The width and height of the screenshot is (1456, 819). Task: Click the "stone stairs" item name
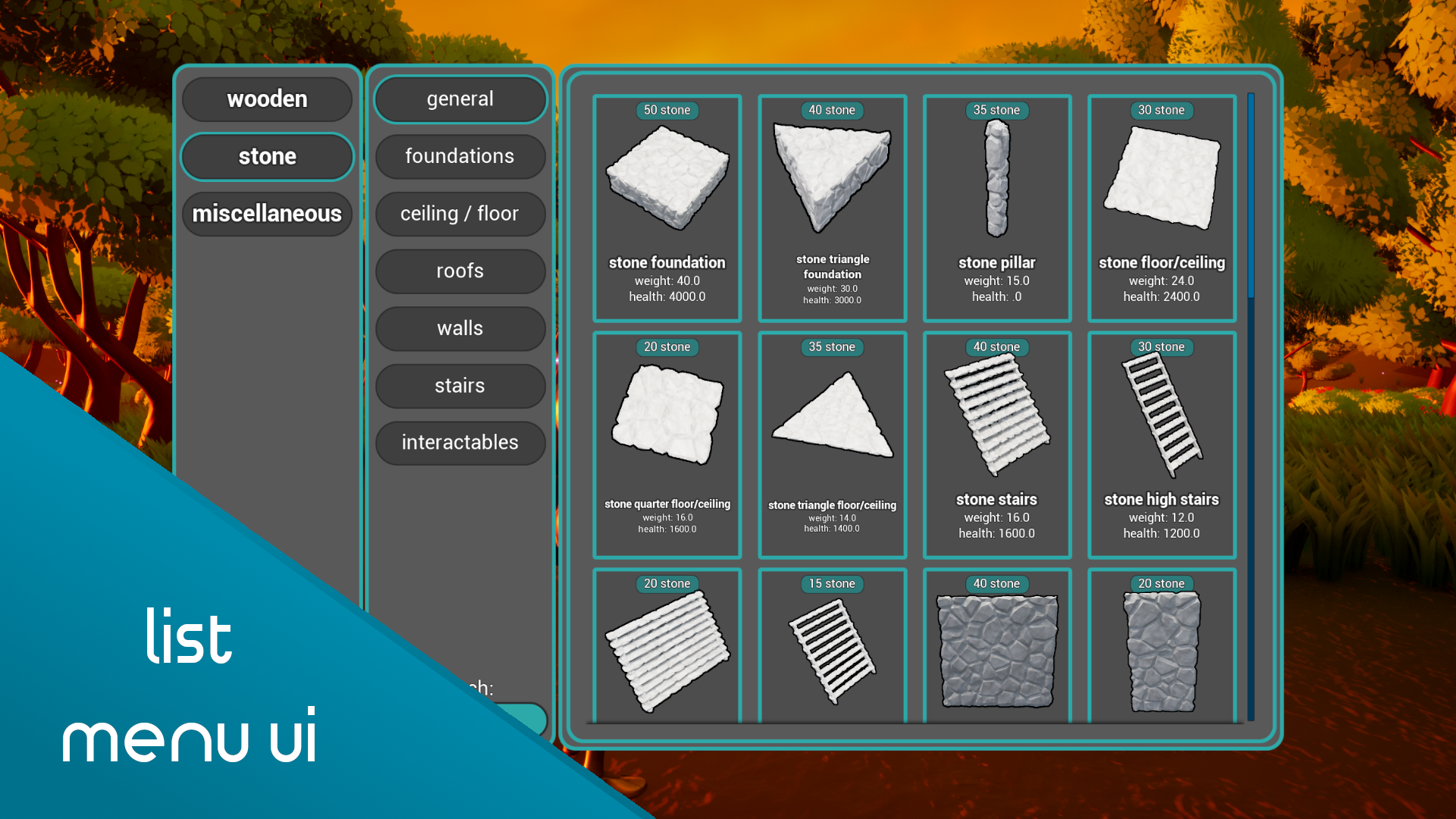pos(997,500)
